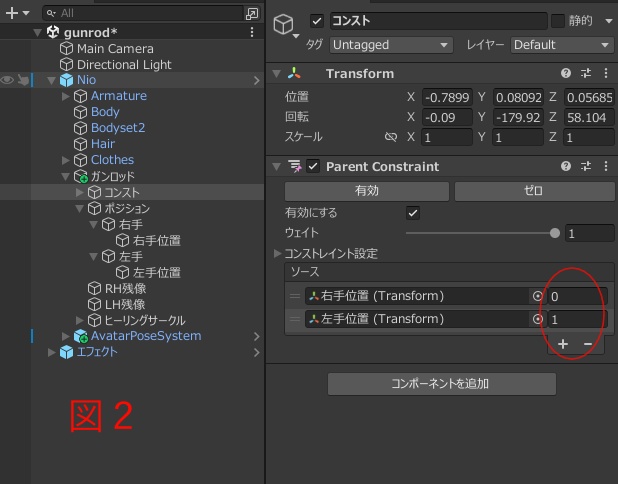Viewport: 618px width, 484px height.
Task: Open the create (+) menu in Hierarchy
Action: 17,13
